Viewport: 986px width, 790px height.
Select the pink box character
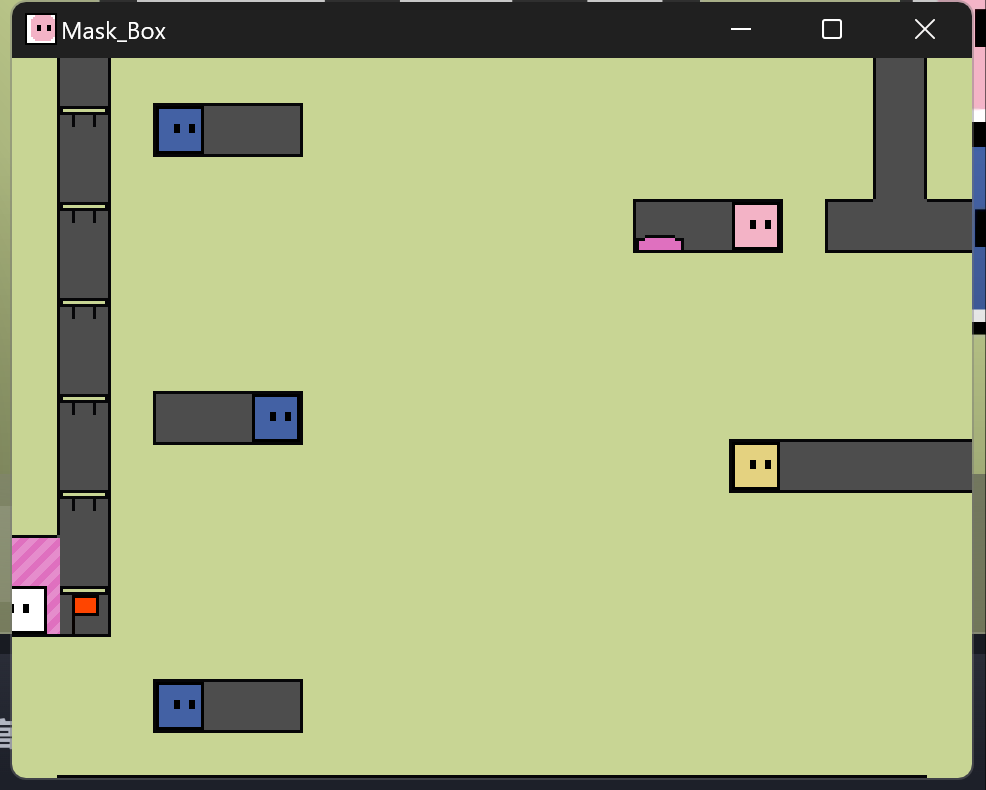pyautogui.click(x=756, y=226)
